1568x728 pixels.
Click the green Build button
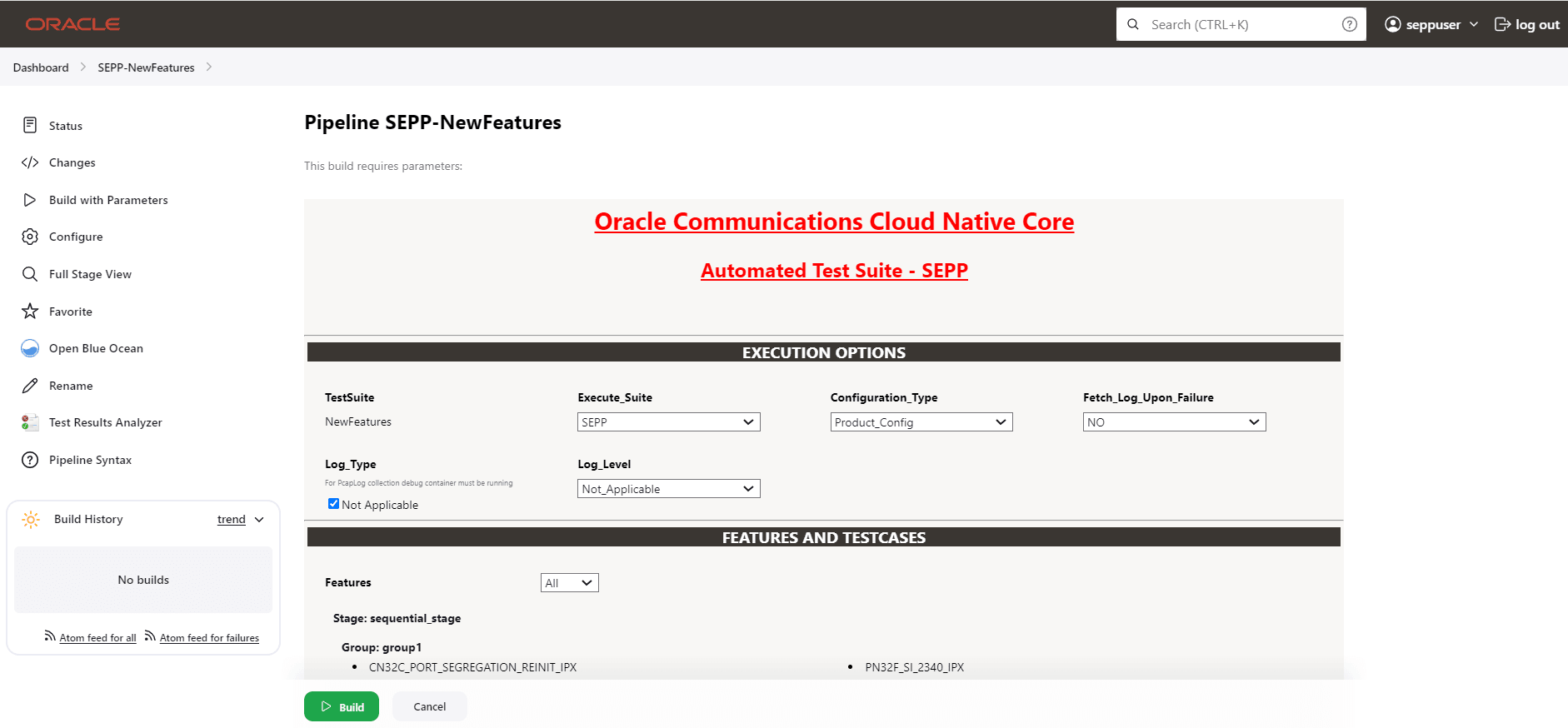pos(342,706)
